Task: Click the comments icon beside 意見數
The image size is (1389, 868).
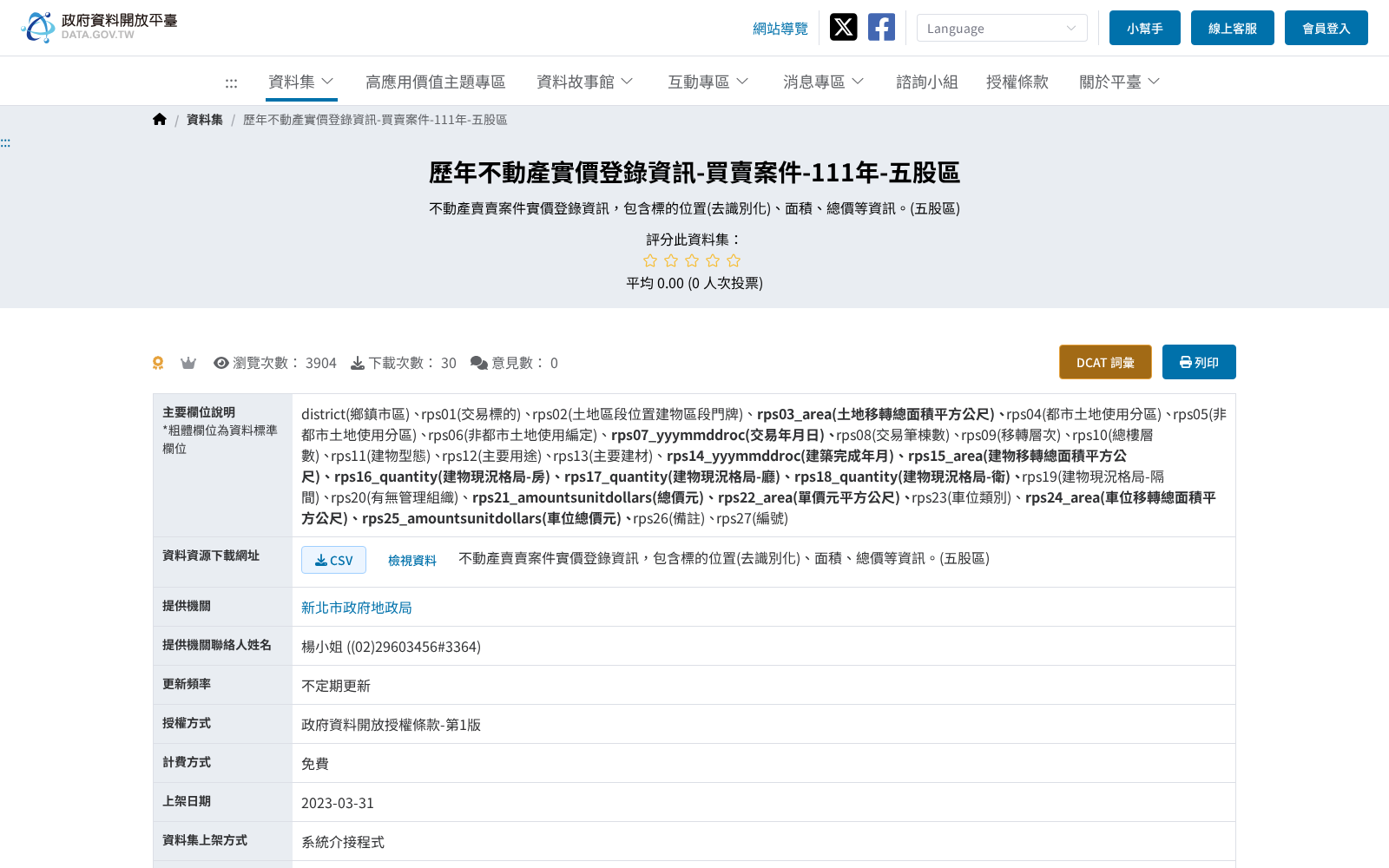Action: [x=479, y=363]
